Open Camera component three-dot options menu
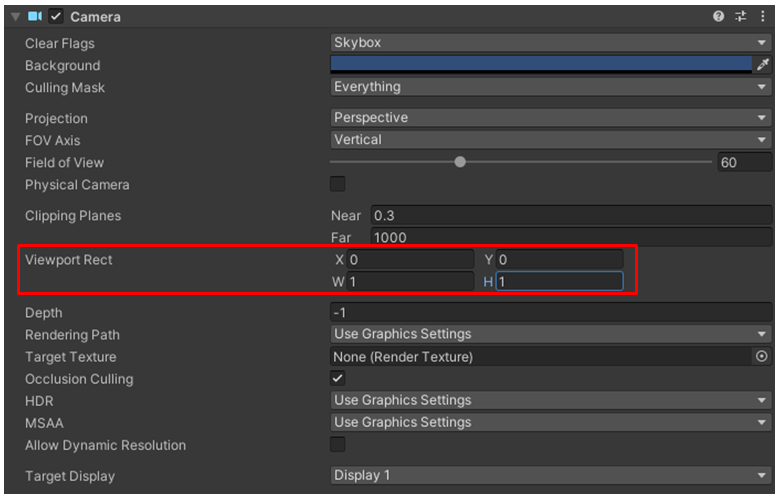 pyautogui.click(x=763, y=16)
